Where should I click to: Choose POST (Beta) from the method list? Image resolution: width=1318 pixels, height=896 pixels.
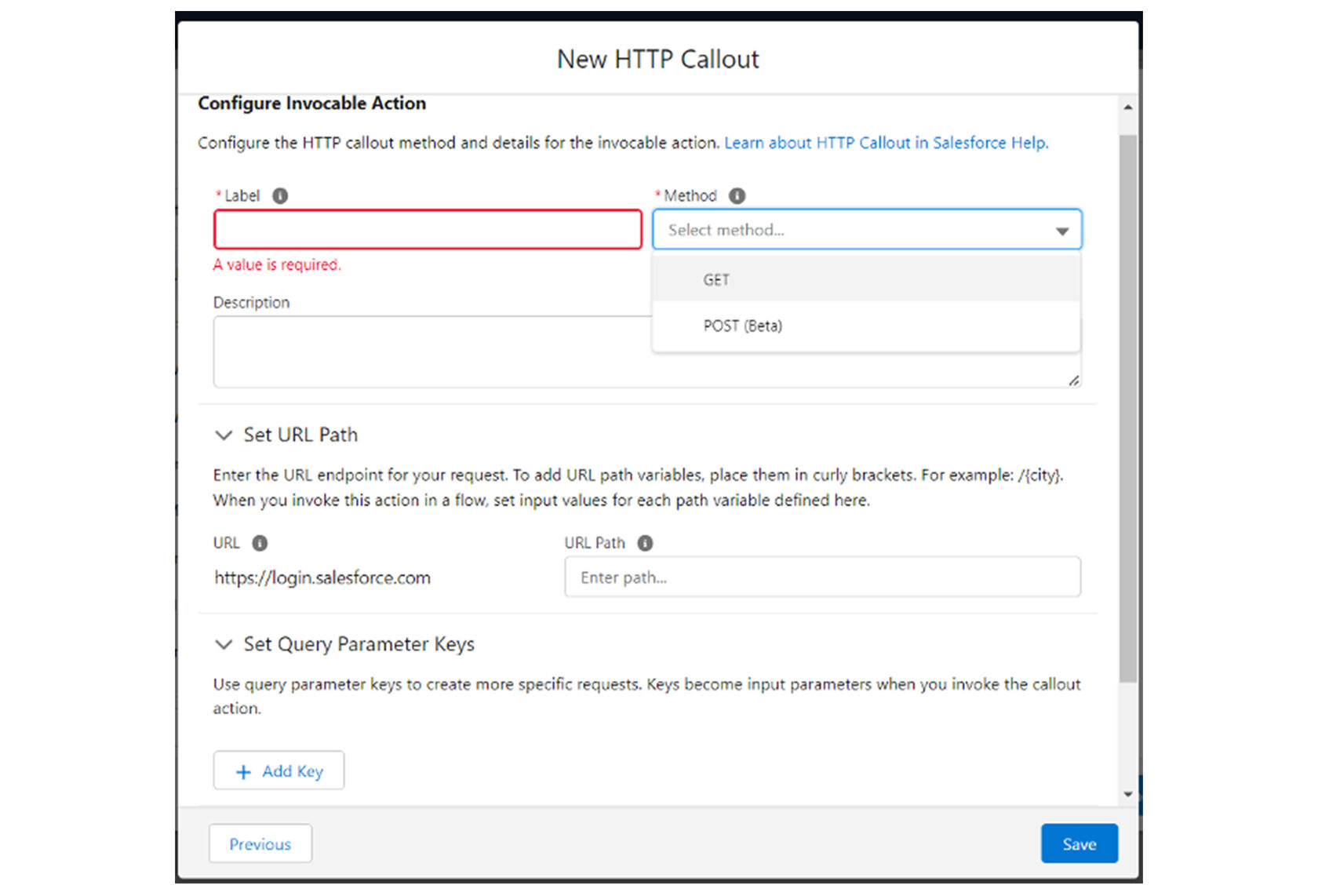point(866,326)
